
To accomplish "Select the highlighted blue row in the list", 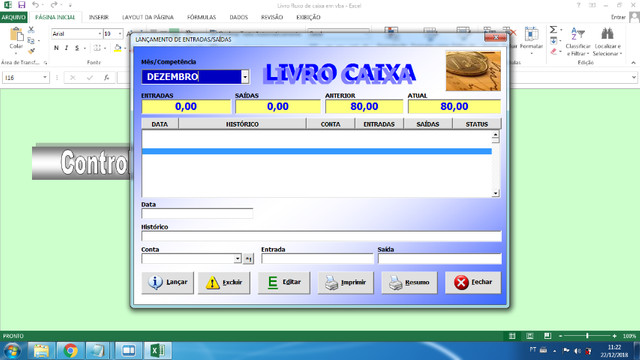I will coord(317,151).
